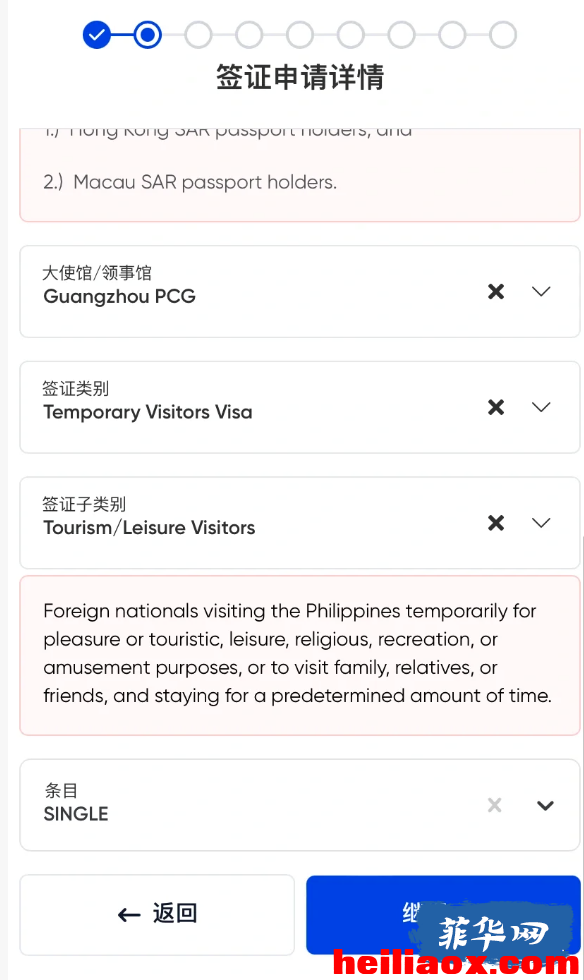
Task: Jump to the last step circle
Action: pyautogui.click(x=503, y=35)
